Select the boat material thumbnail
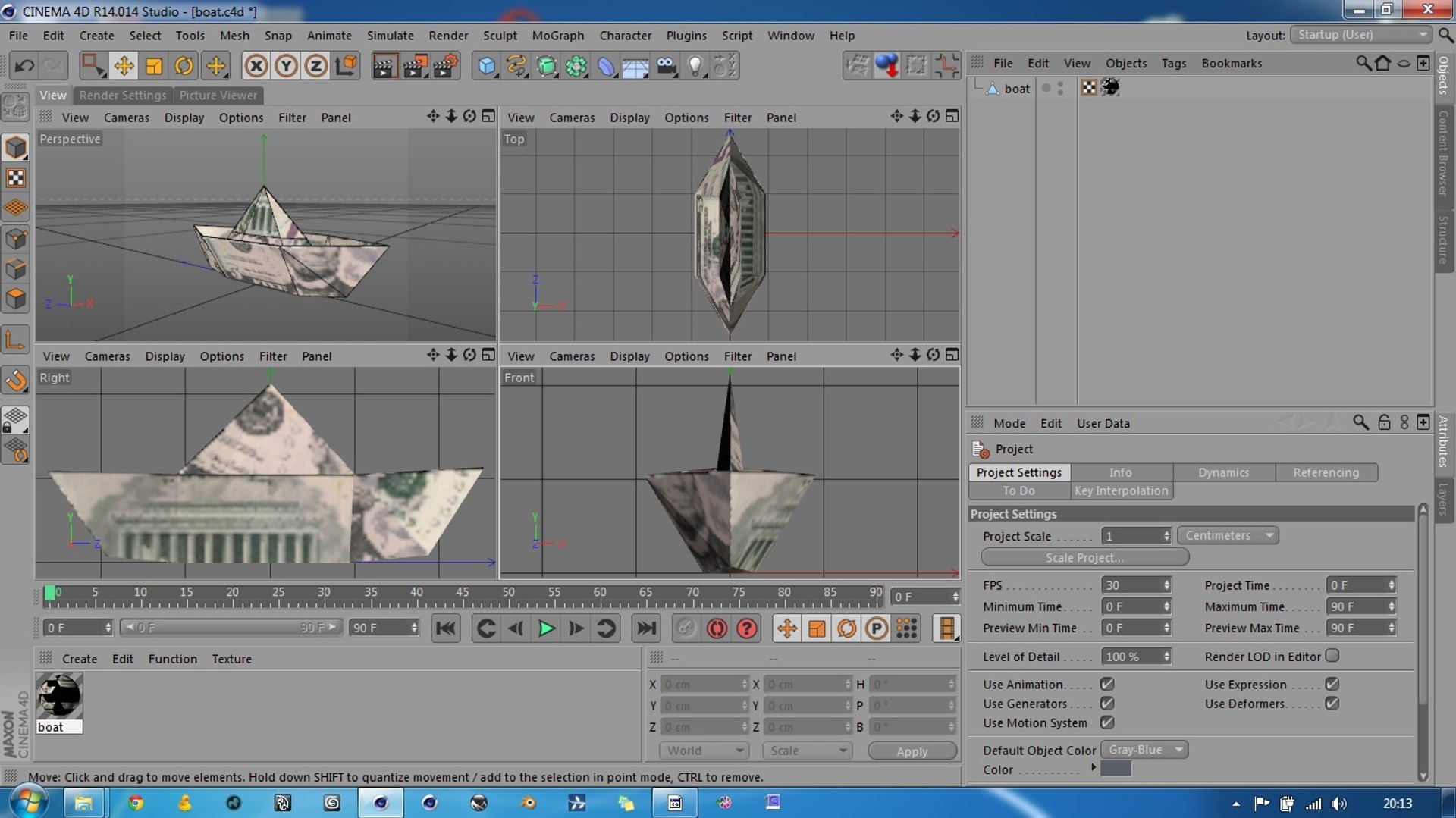 59,696
